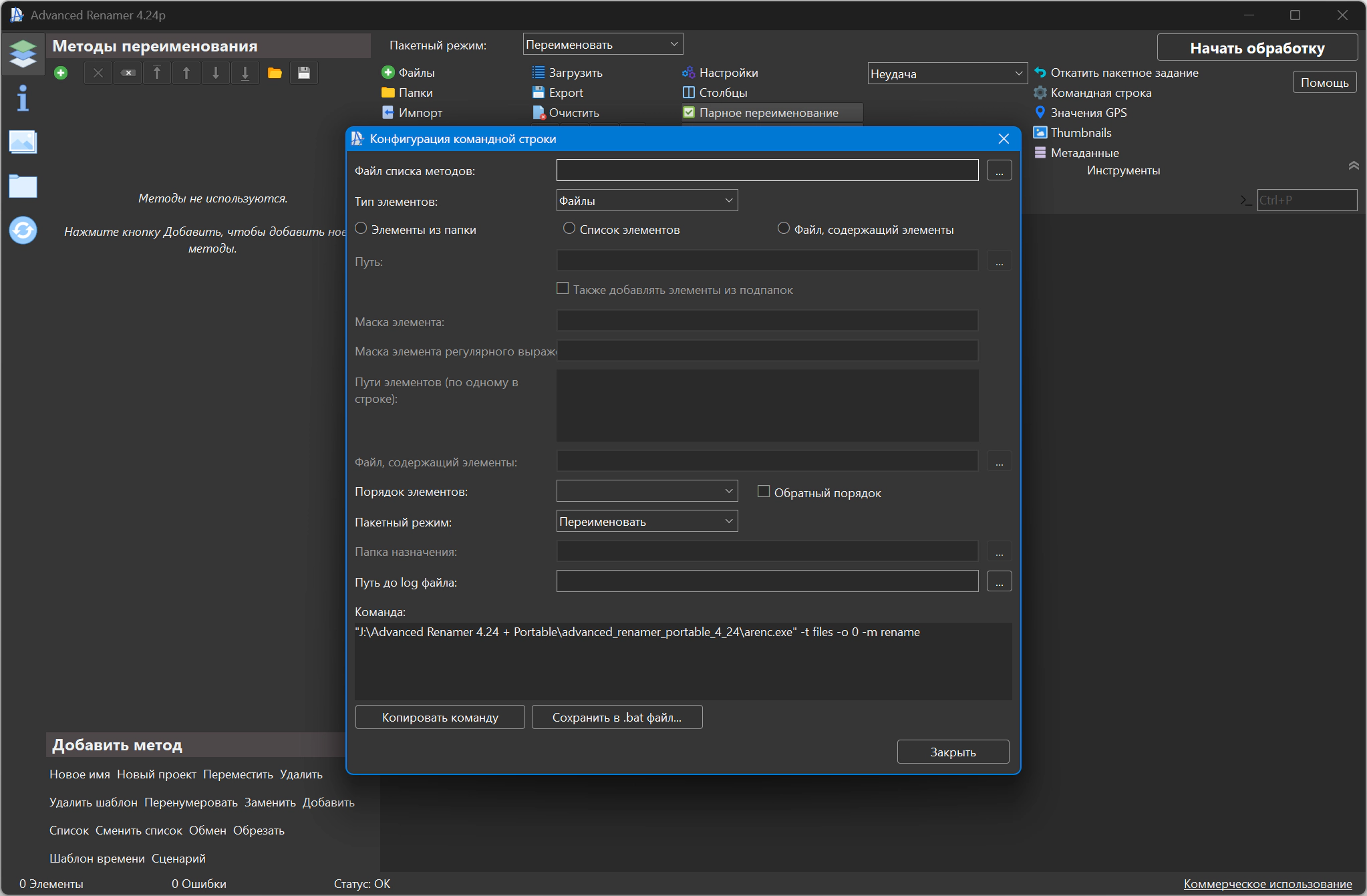Click Закрыть button in dialog
This screenshot has width=1367, height=896.
953,752
